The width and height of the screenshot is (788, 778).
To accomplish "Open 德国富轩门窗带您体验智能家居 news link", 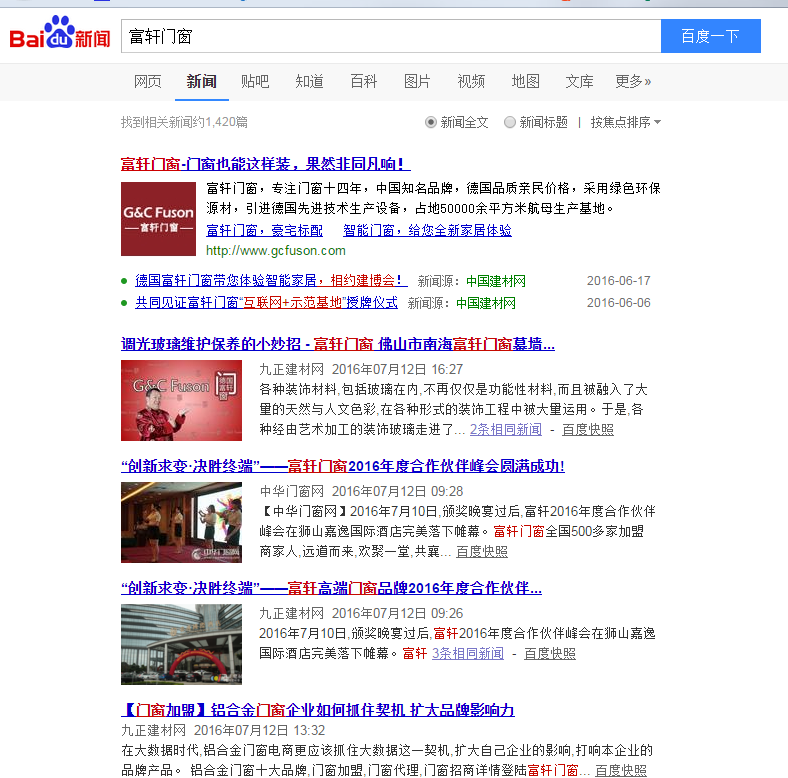I will (x=271, y=280).
